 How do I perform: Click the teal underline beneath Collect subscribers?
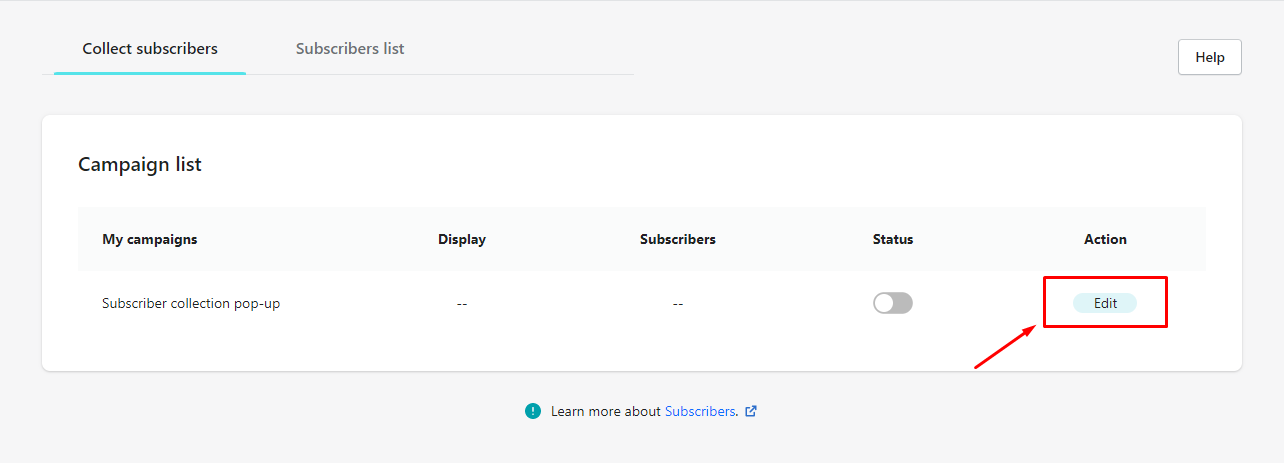pyautogui.click(x=150, y=72)
